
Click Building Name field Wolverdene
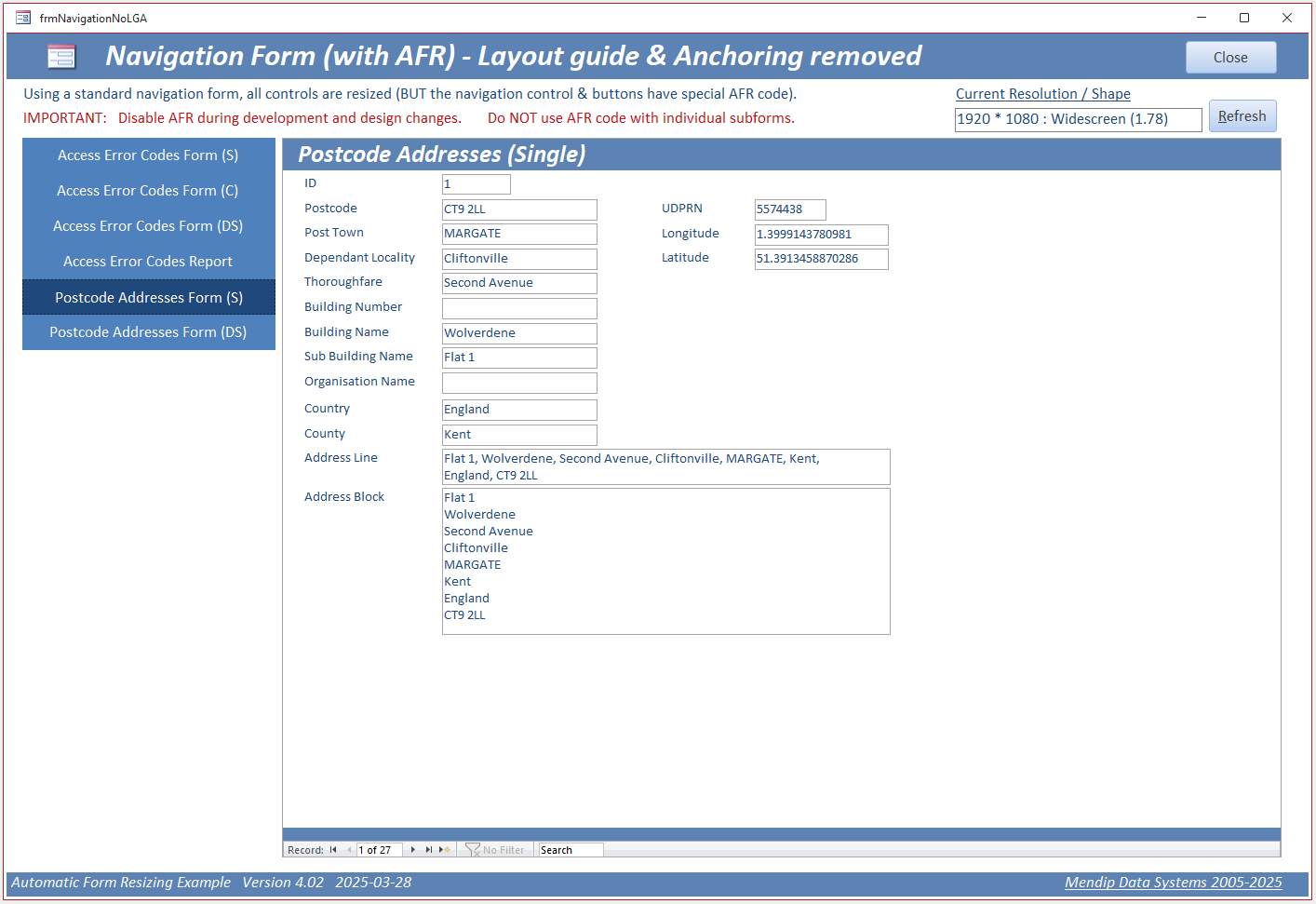pyautogui.click(x=519, y=333)
